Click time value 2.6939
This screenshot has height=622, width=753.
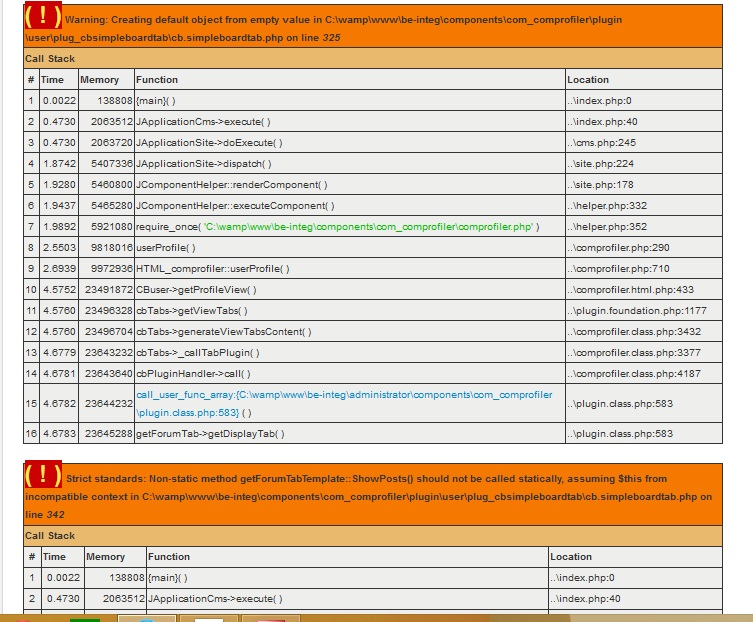coord(59,268)
